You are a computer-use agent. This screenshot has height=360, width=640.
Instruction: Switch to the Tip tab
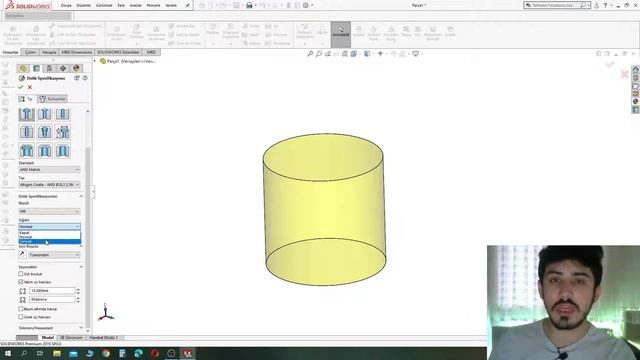26,99
